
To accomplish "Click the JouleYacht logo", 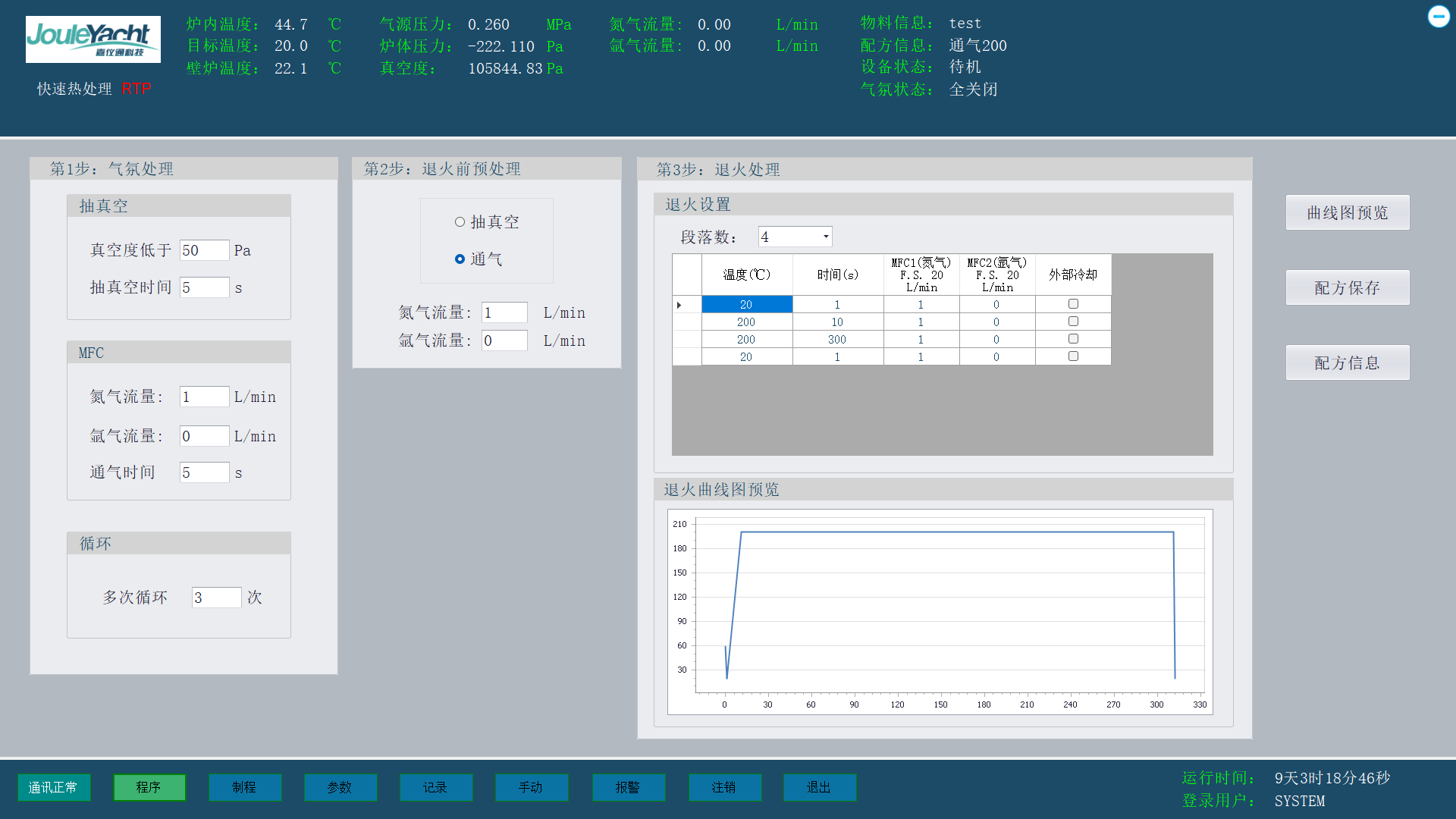I will 93,39.
